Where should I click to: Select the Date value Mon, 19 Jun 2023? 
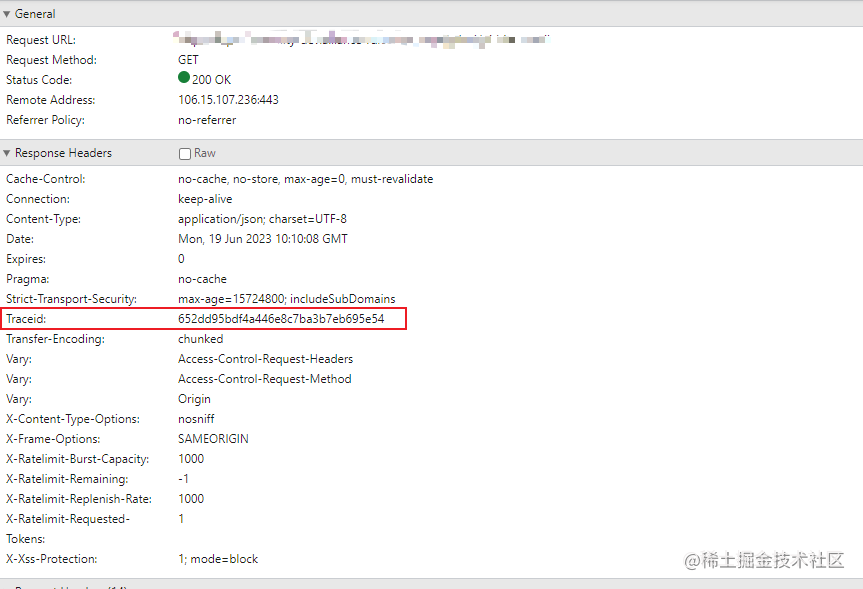[263, 239]
